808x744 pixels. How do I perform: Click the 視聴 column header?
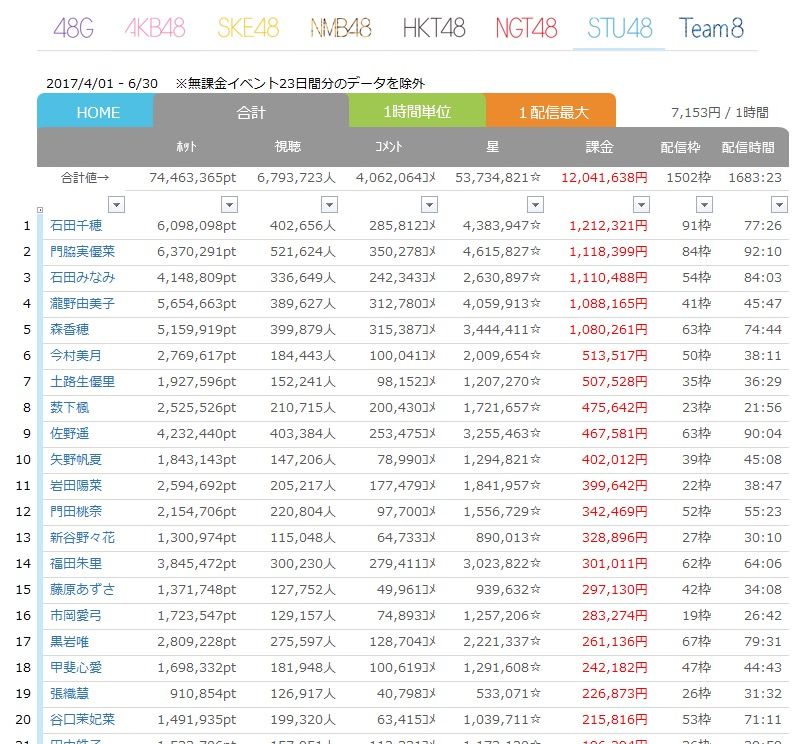tap(288, 147)
